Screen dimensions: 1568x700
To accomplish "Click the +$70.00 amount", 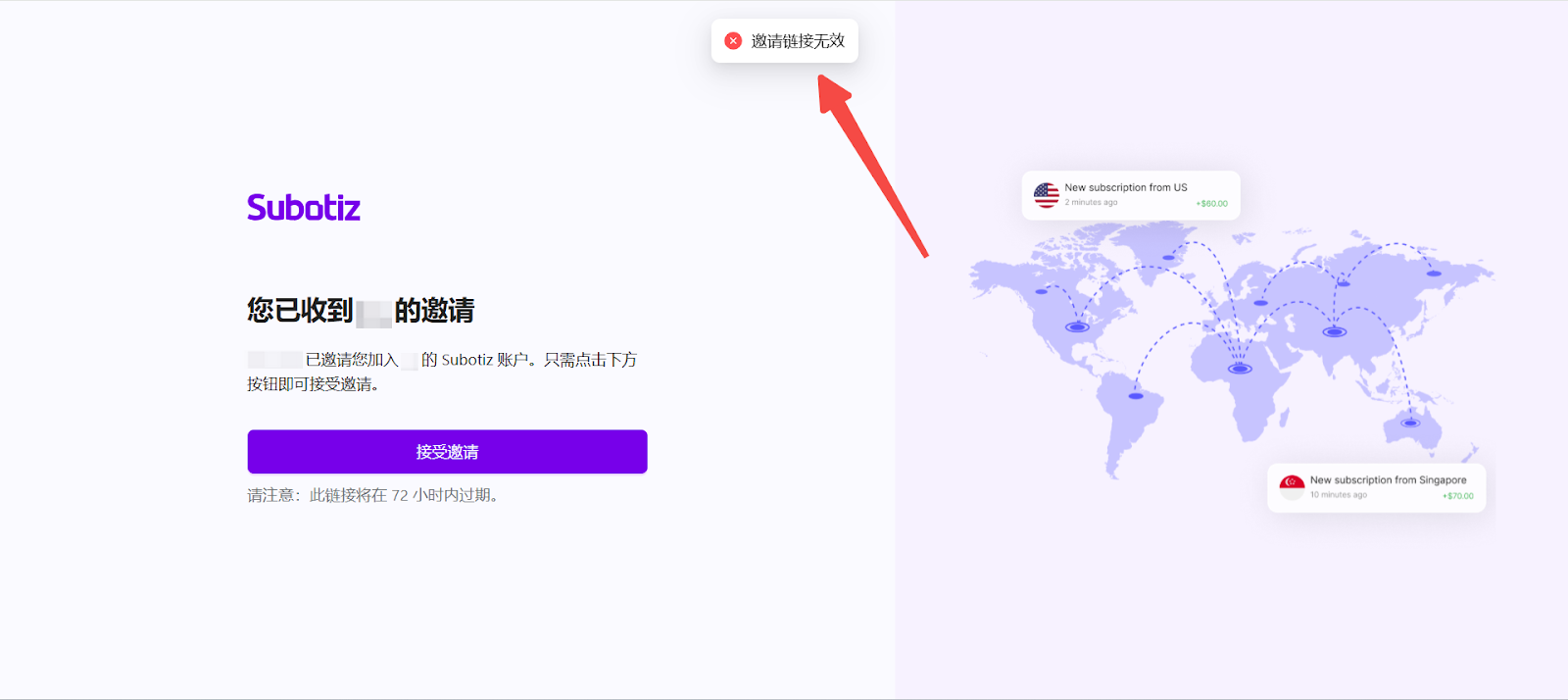I will [x=1457, y=496].
